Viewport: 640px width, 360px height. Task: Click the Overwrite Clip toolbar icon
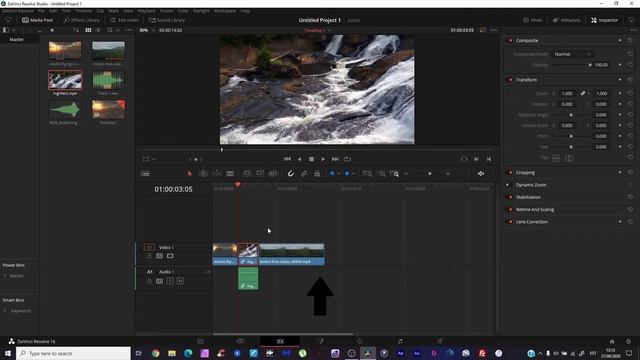(x=260, y=173)
